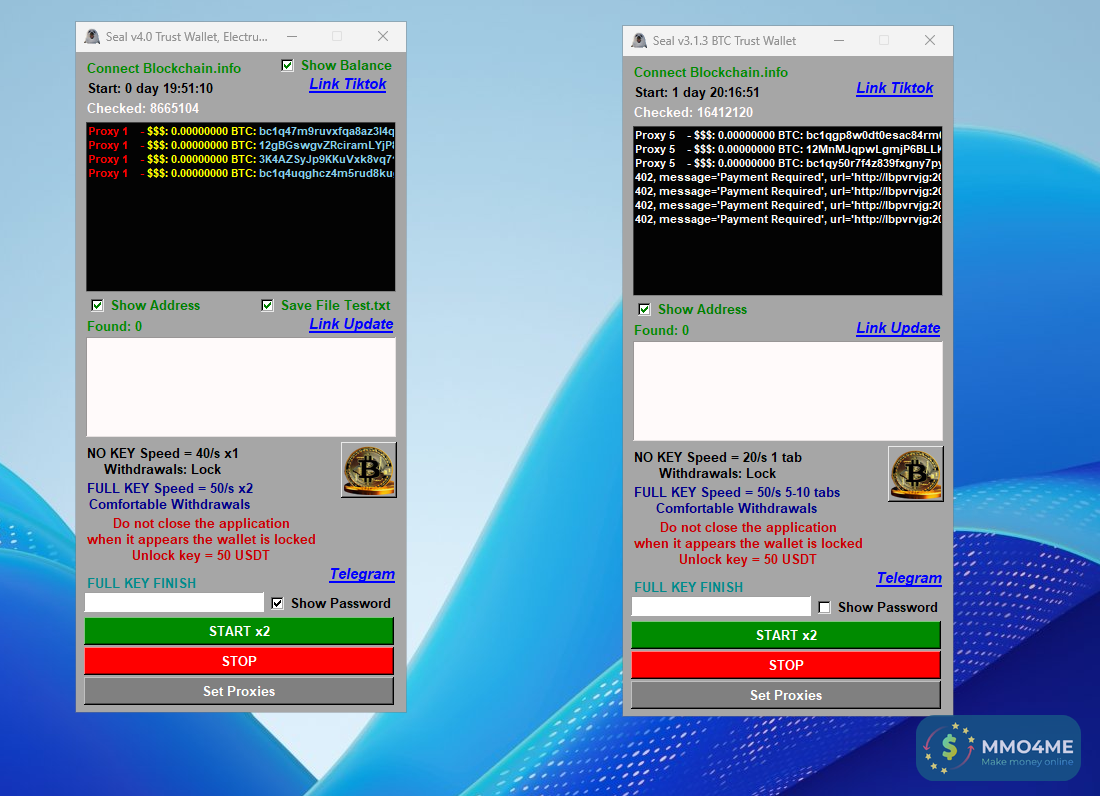Click NO KEY Speed = 40/s x1 text
This screenshot has height=796, width=1100.
pos(163,454)
